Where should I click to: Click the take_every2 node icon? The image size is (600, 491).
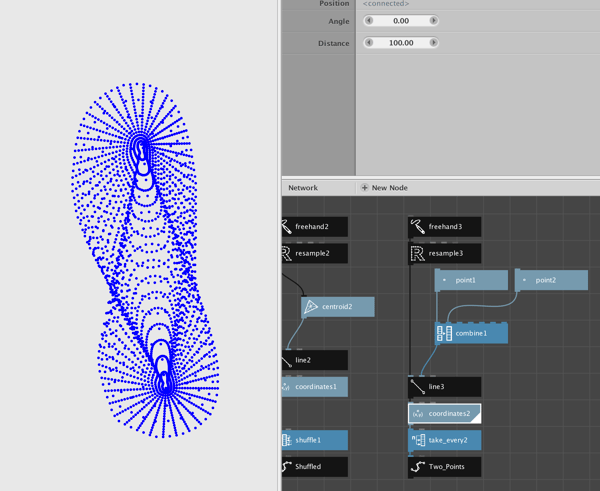coord(417,440)
